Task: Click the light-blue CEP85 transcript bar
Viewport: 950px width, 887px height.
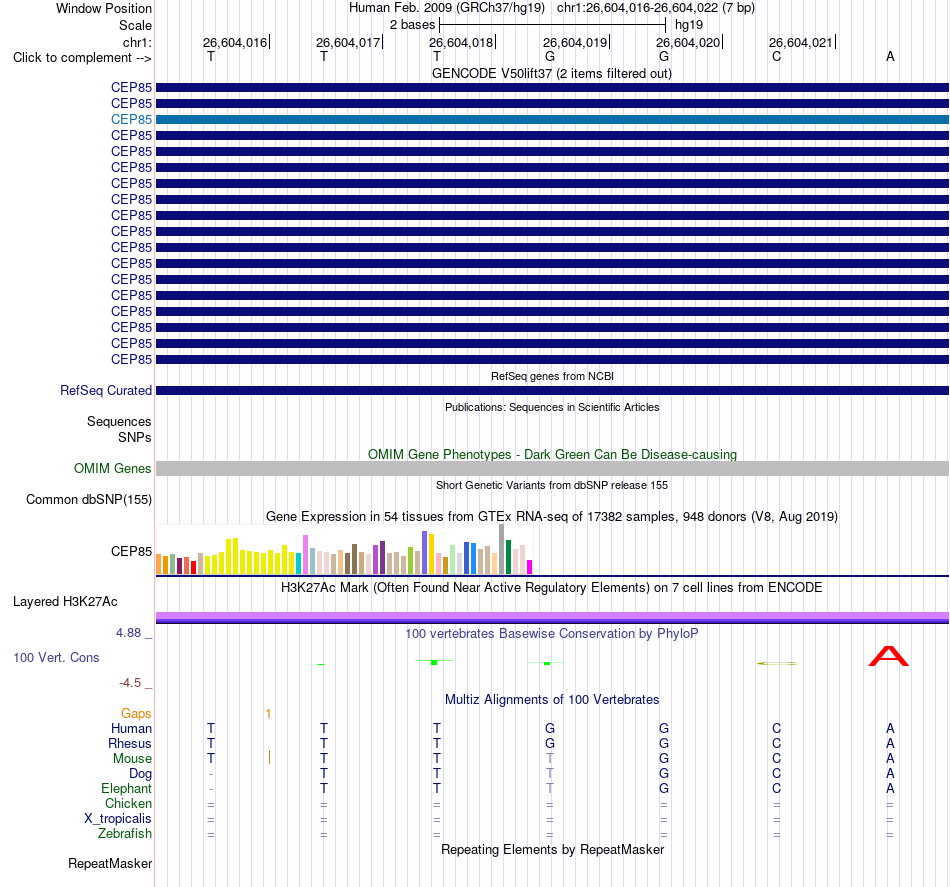Action: pos(553,119)
